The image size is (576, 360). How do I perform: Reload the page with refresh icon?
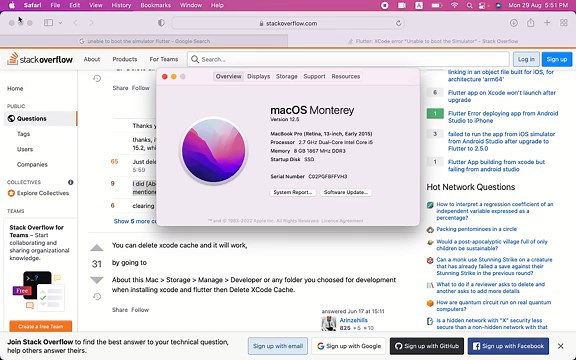coord(398,23)
